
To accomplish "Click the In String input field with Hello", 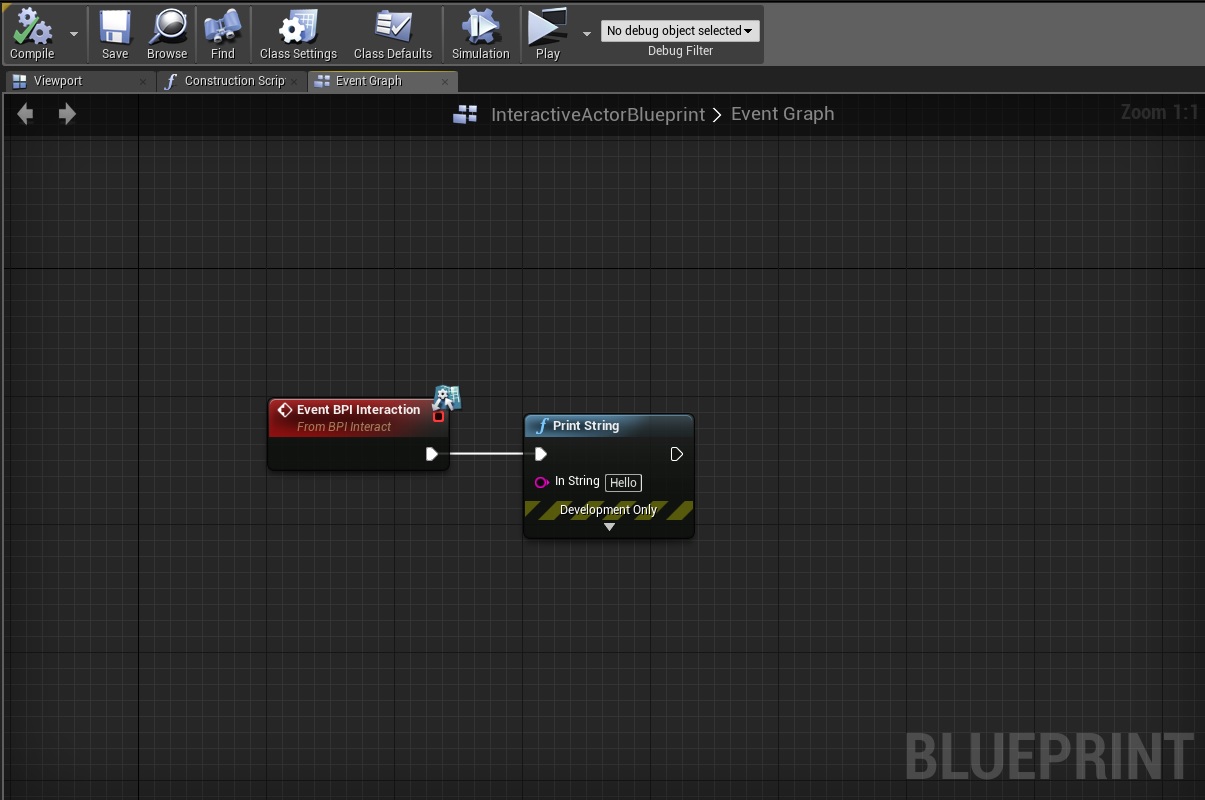I will 623,483.
